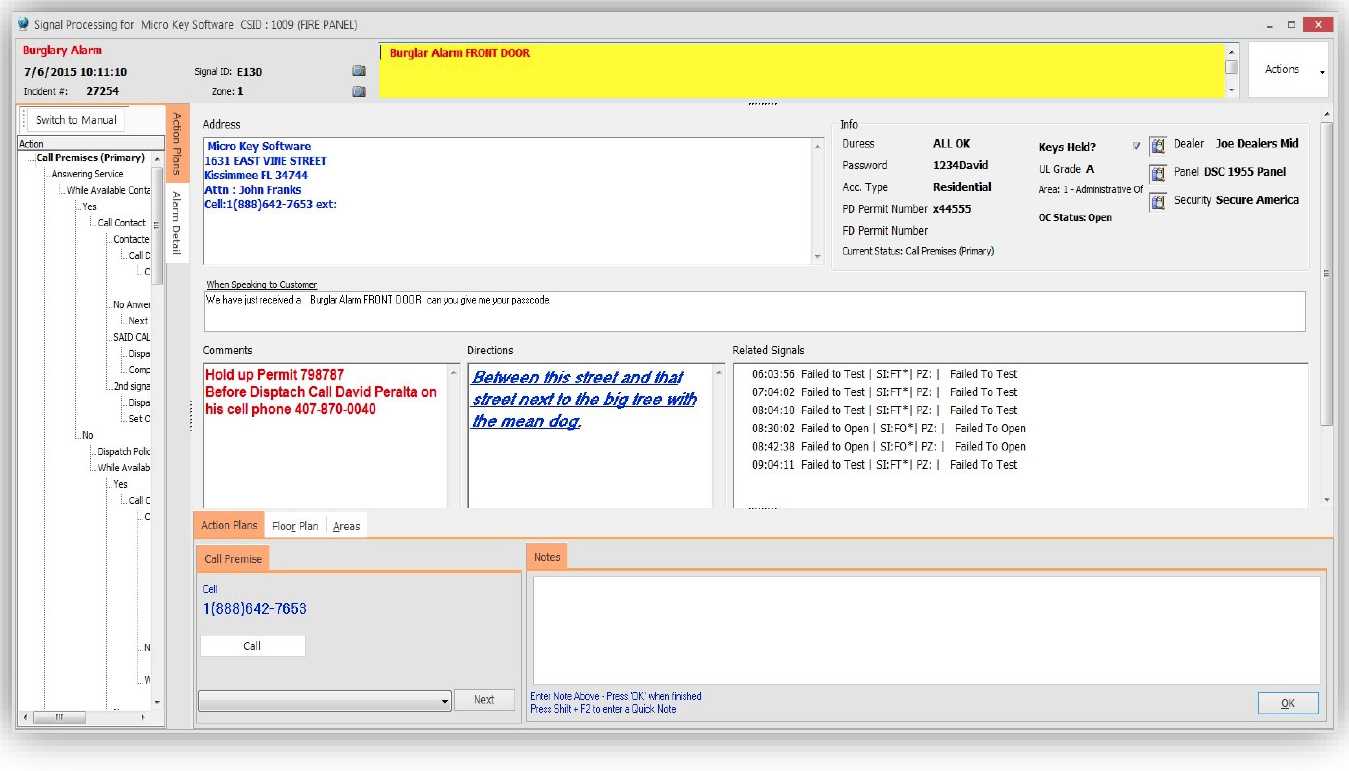Switch to the Floor Plan tab
The height and width of the screenshot is (771, 1349).
pos(295,524)
